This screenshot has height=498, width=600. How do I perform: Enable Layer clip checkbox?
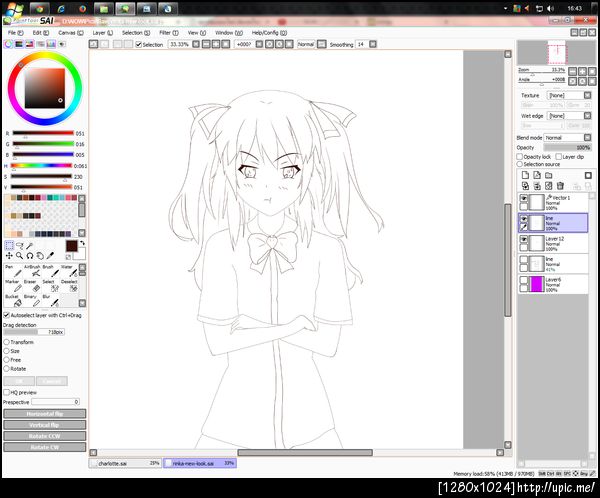tap(559, 157)
